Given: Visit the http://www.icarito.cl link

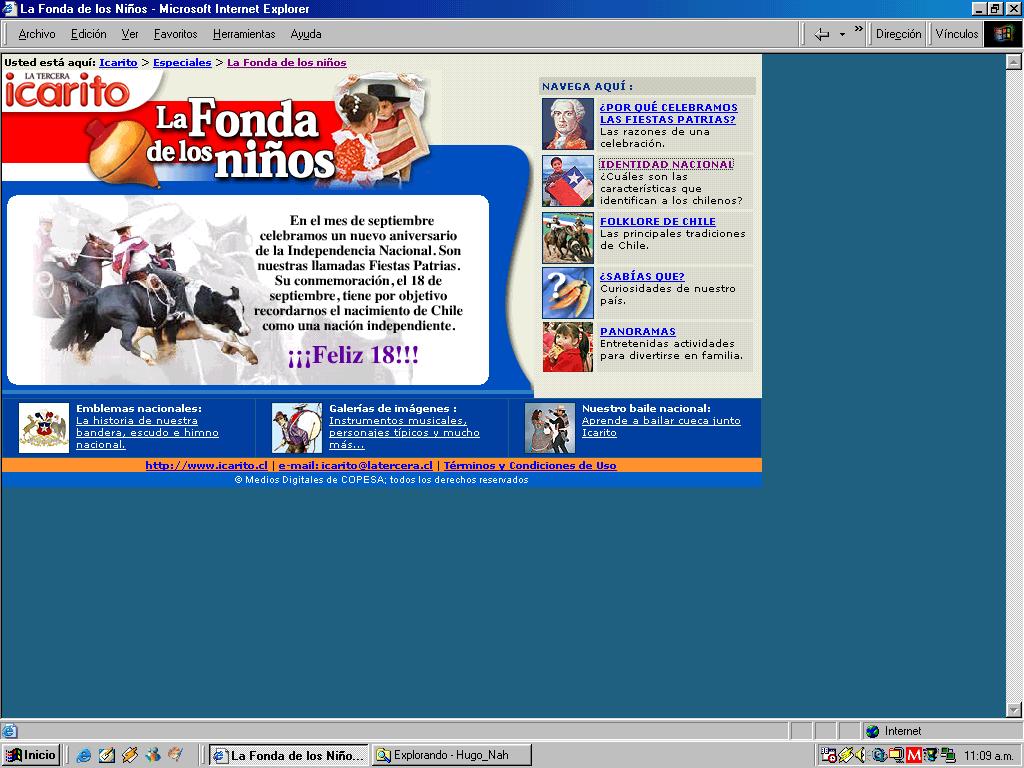Looking at the screenshot, I should pos(206,466).
